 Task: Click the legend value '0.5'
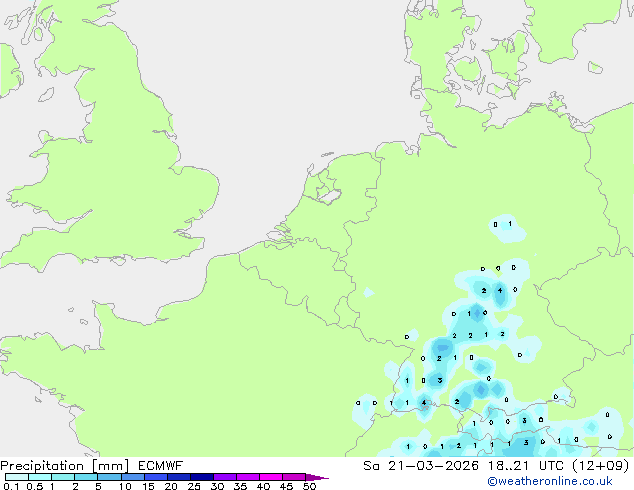[35, 486]
